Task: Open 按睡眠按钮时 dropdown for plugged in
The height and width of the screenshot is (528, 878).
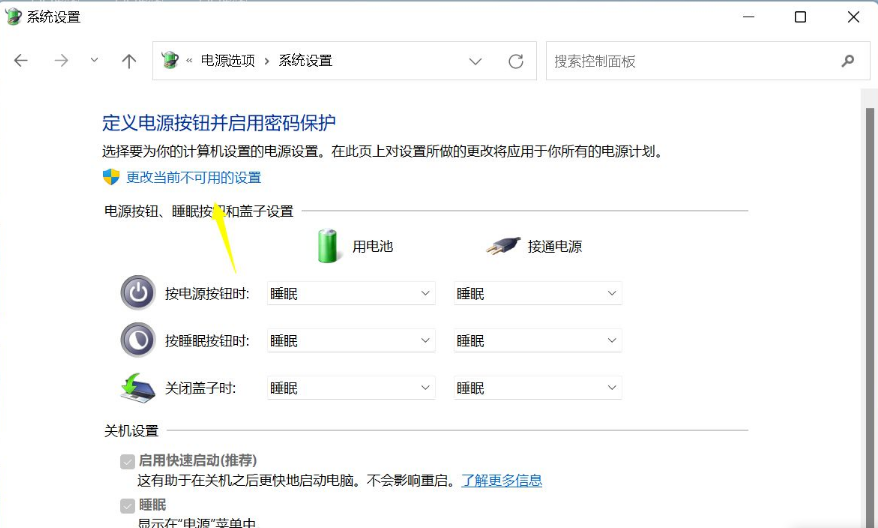Action: [537, 341]
